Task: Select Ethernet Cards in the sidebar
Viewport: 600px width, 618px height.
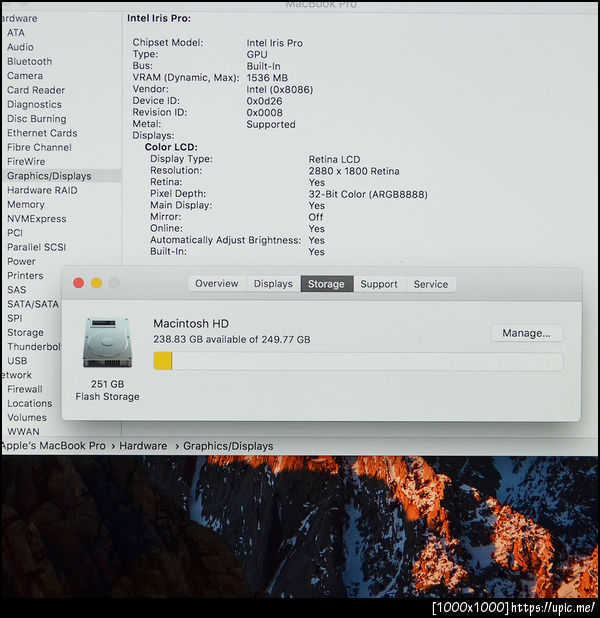Action: 42,133
